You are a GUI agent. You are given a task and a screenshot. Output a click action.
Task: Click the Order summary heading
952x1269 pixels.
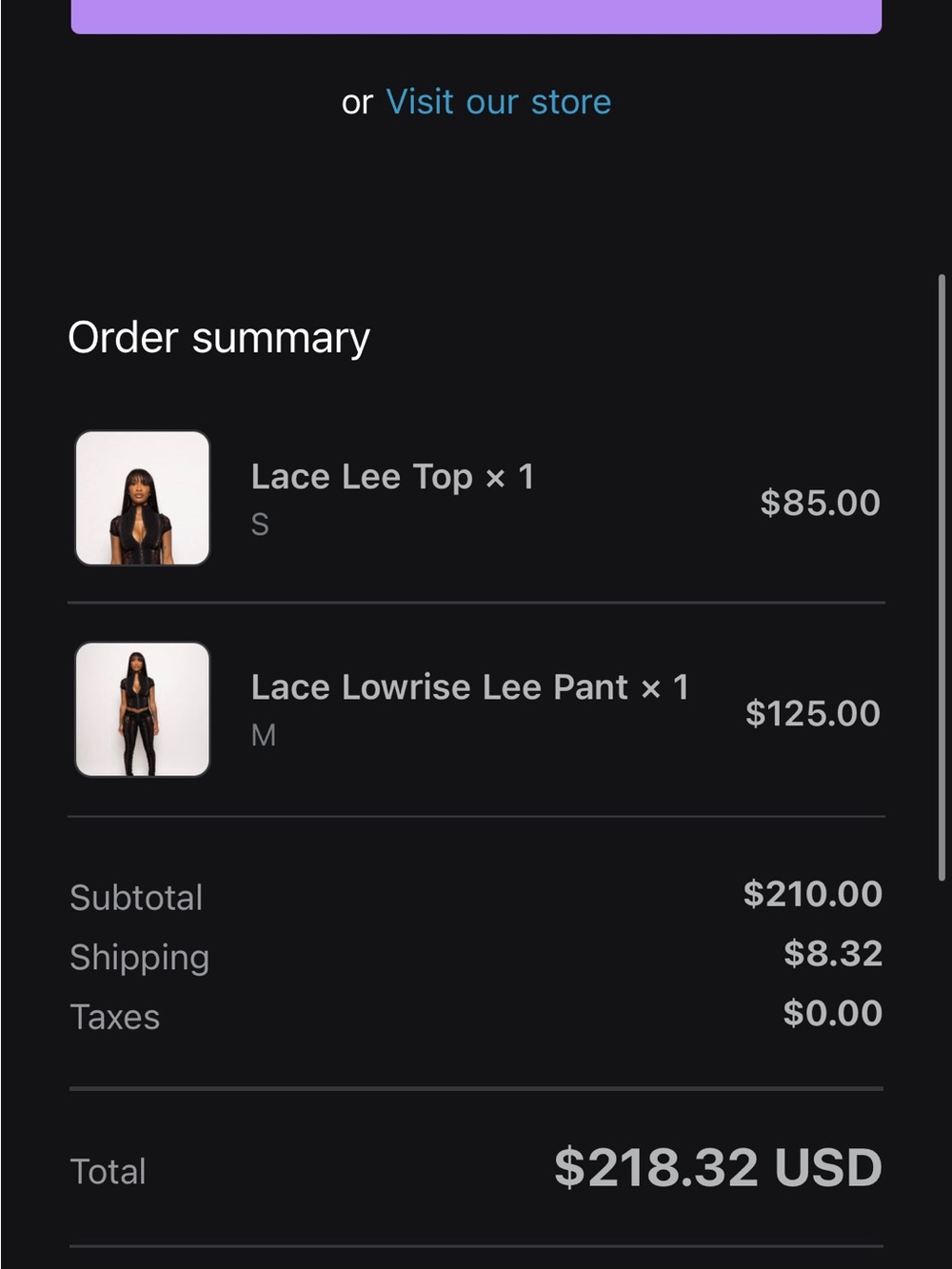pyautogui.click(x=219, y=338)
